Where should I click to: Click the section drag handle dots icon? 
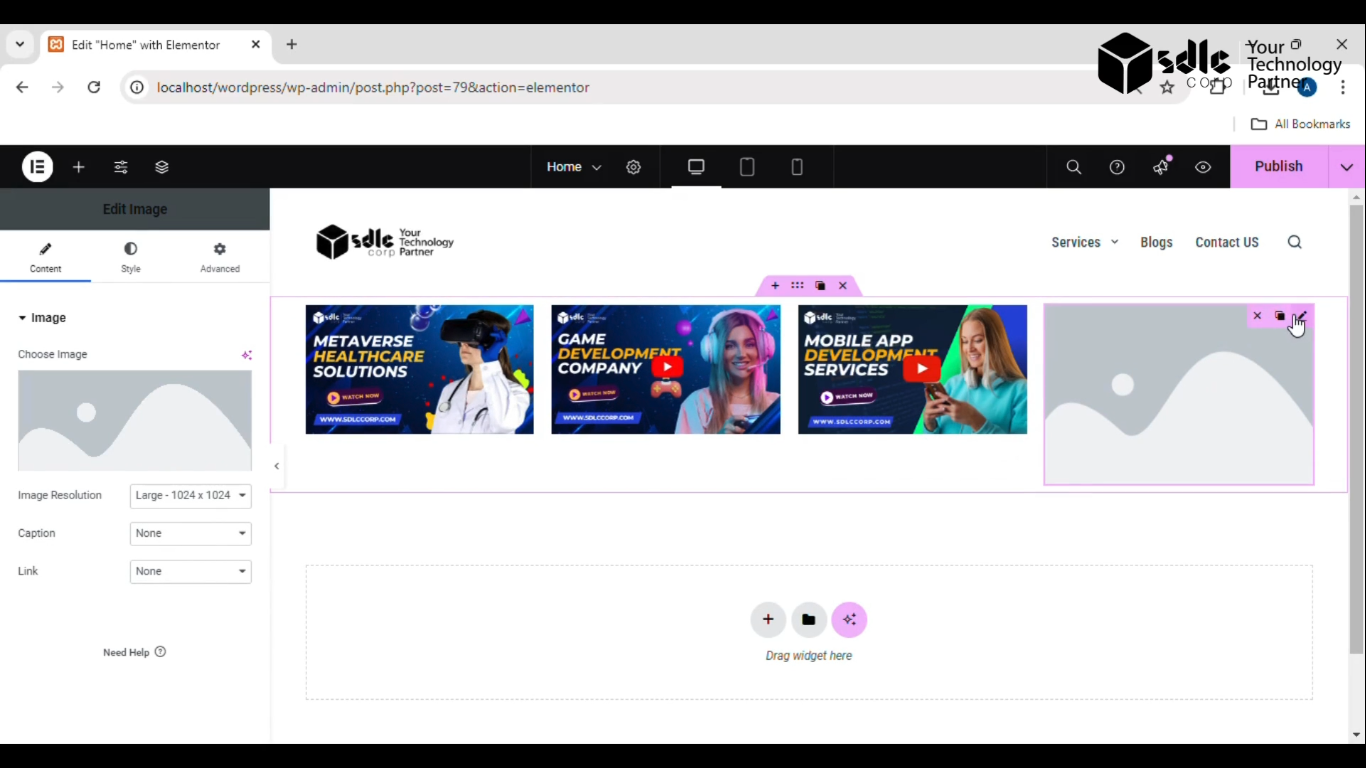(797, 286)
